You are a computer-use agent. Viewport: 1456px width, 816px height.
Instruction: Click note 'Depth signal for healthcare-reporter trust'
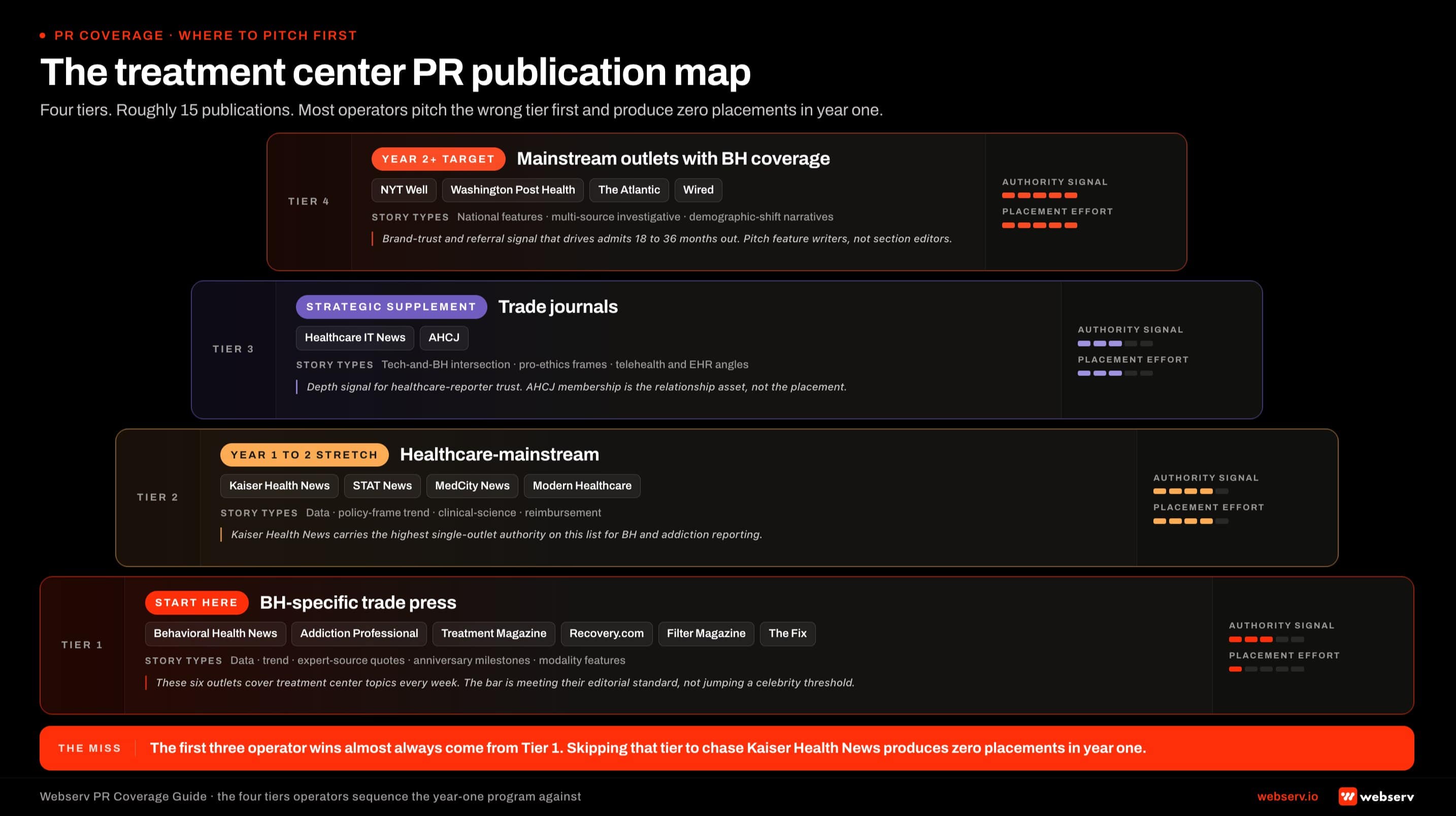point(577,387)
